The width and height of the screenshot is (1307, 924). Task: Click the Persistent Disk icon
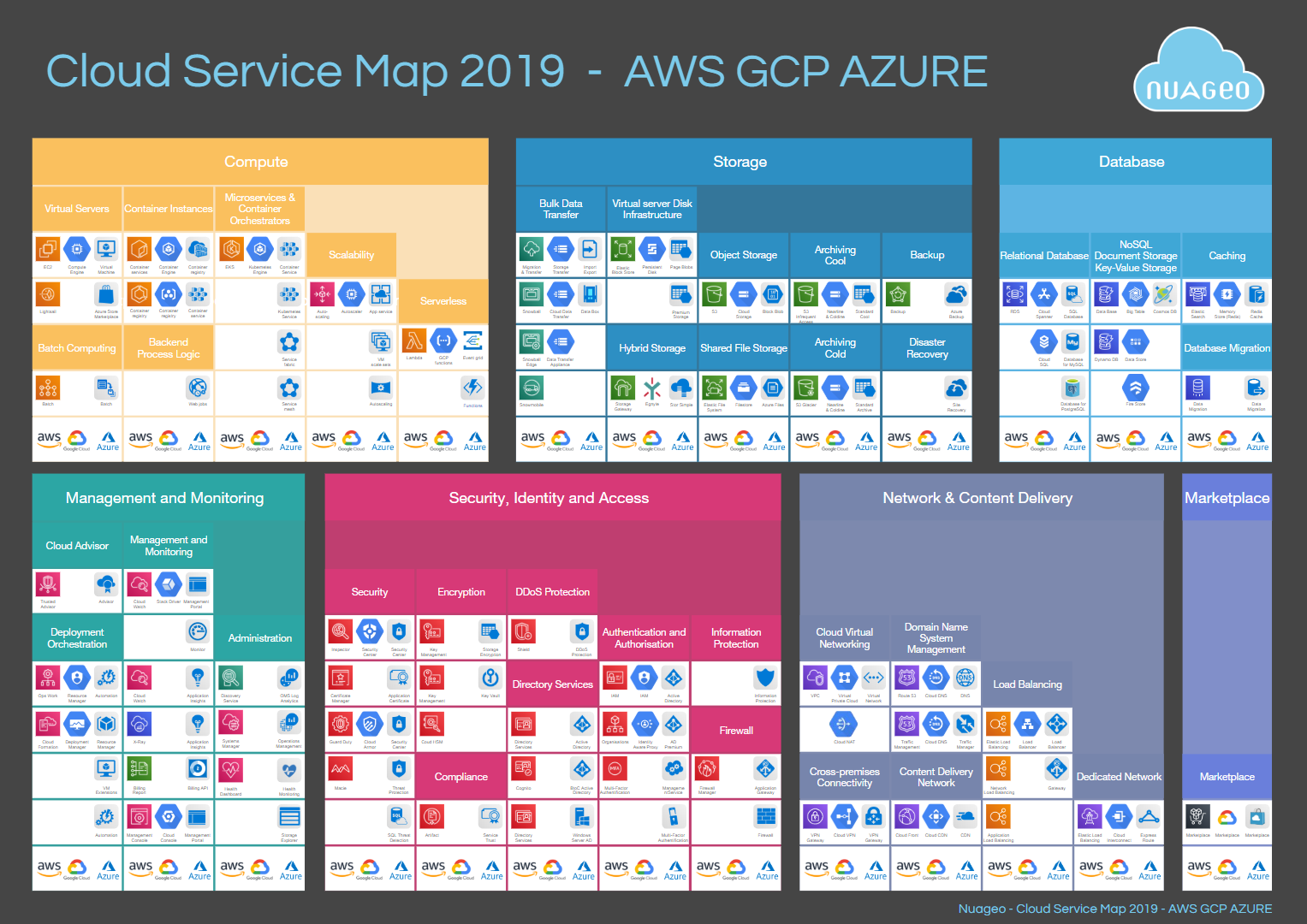tap(652, 250)
